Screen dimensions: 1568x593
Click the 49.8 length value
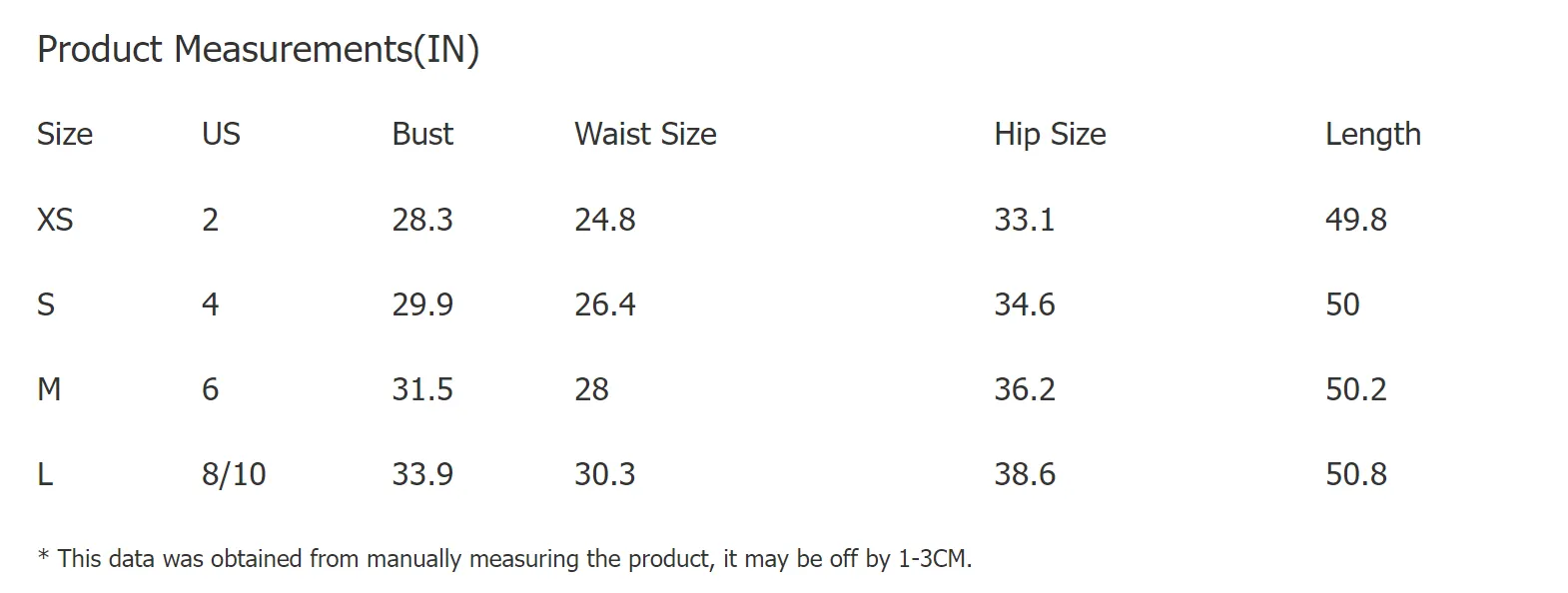click(1356, 220)
